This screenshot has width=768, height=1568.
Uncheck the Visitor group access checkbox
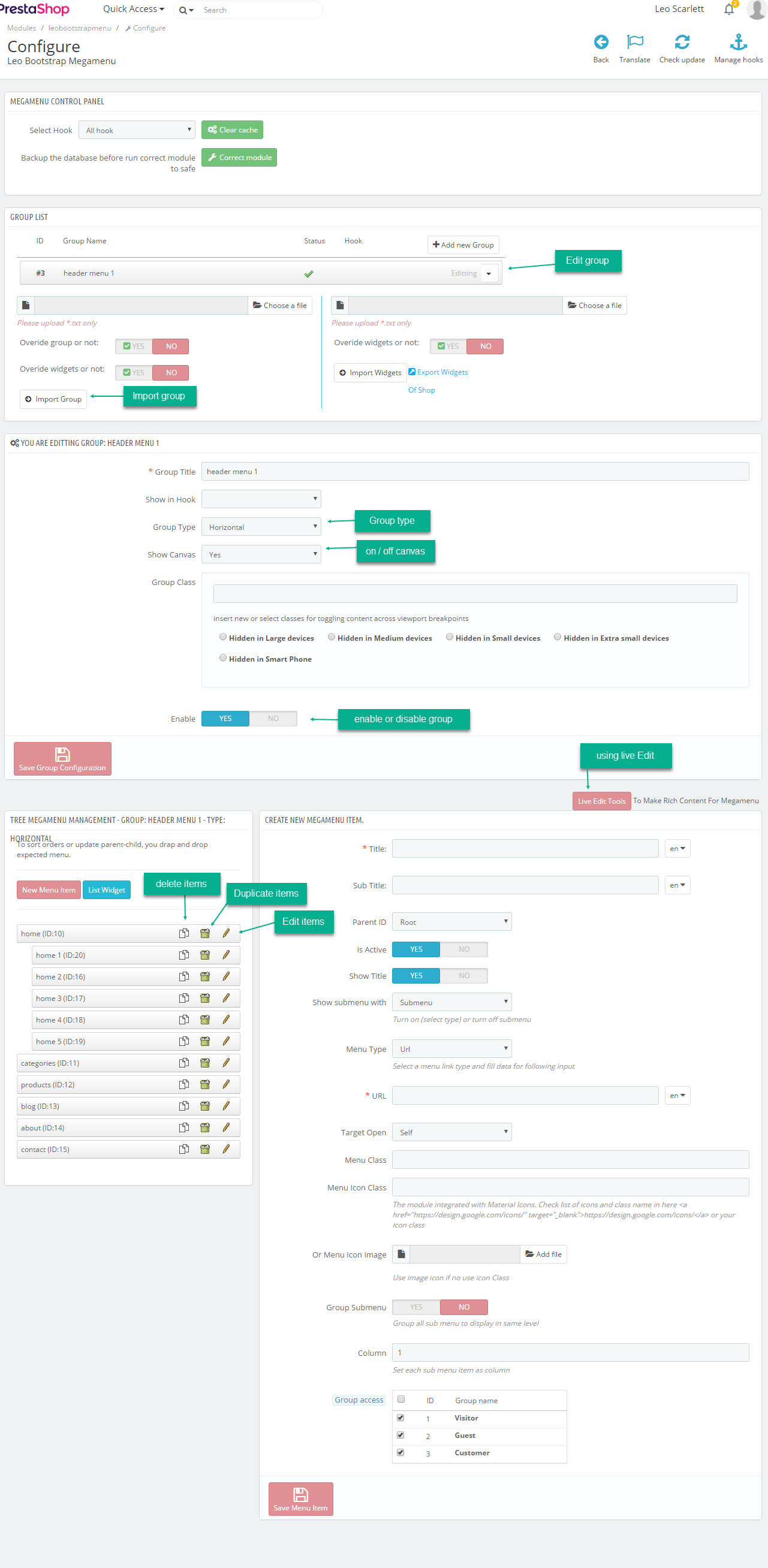point(400,1418)
